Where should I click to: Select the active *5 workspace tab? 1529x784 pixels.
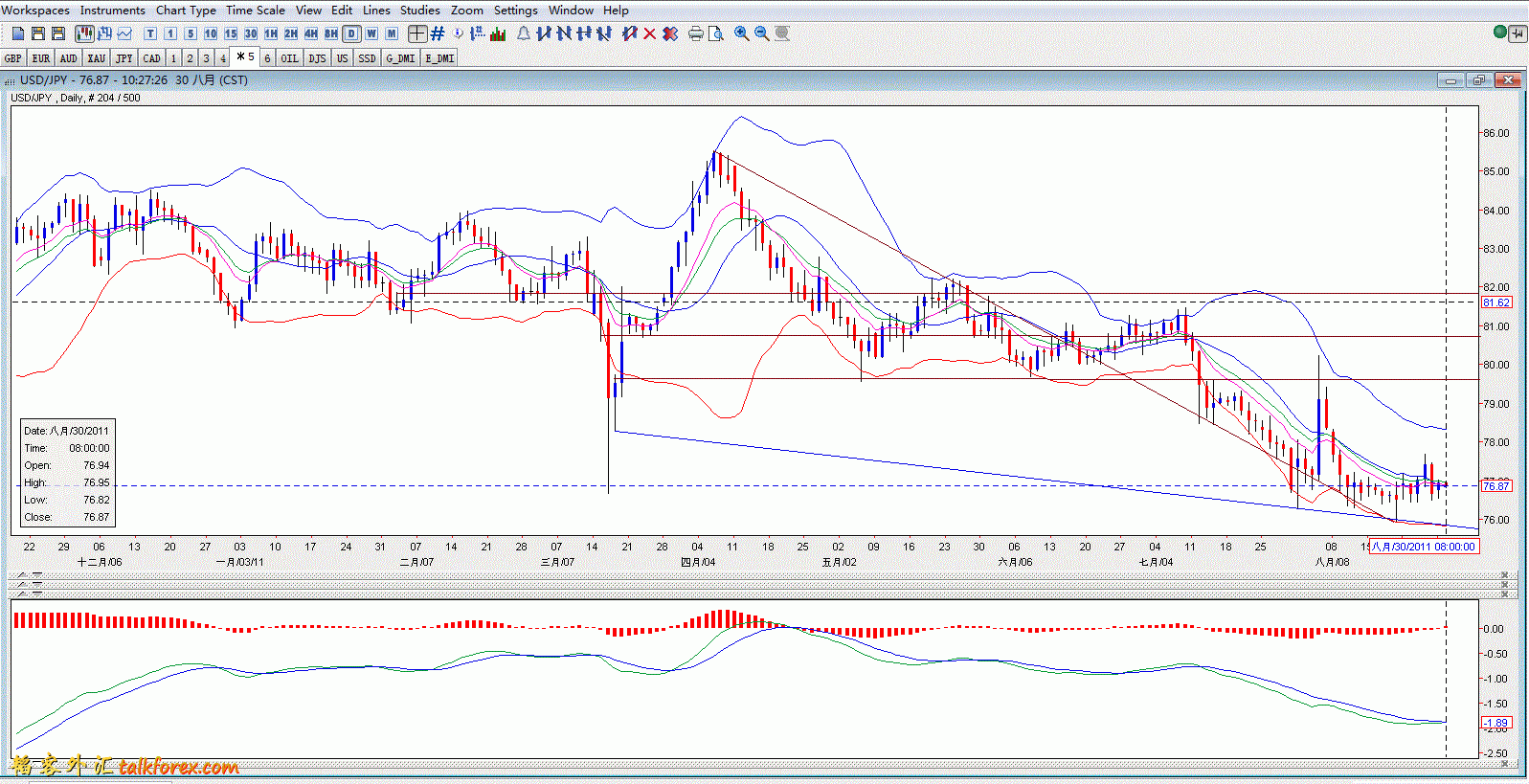245,56
